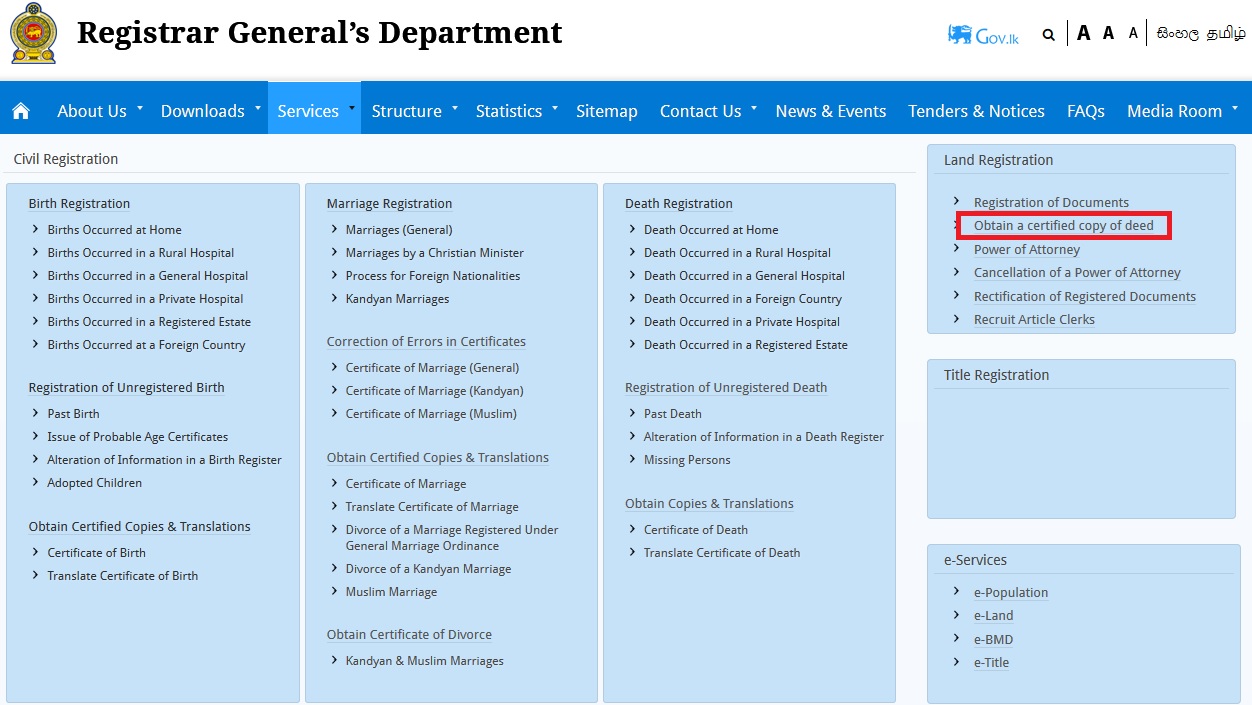The height and width of the screenshot is (705, 1252).
Task: Select the largest font size A
Action: tap(1083, 34)
